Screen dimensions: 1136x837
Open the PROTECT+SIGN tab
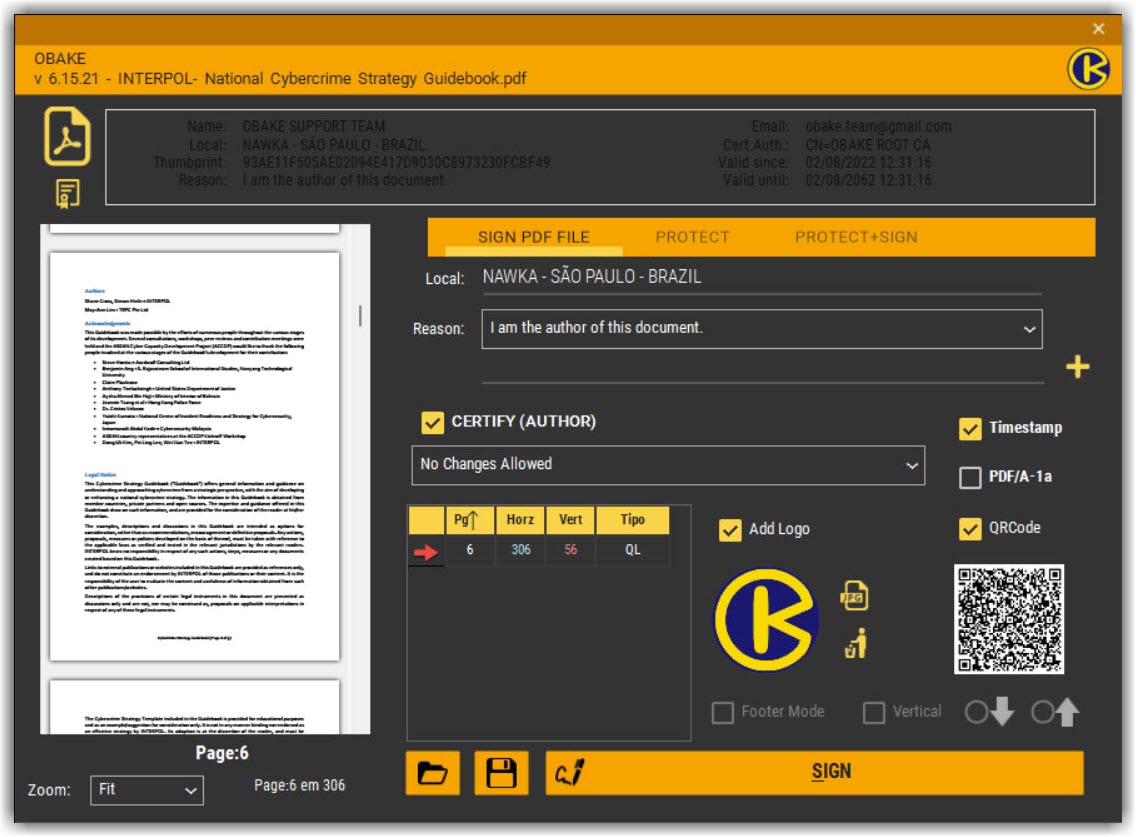pos(856,237)
